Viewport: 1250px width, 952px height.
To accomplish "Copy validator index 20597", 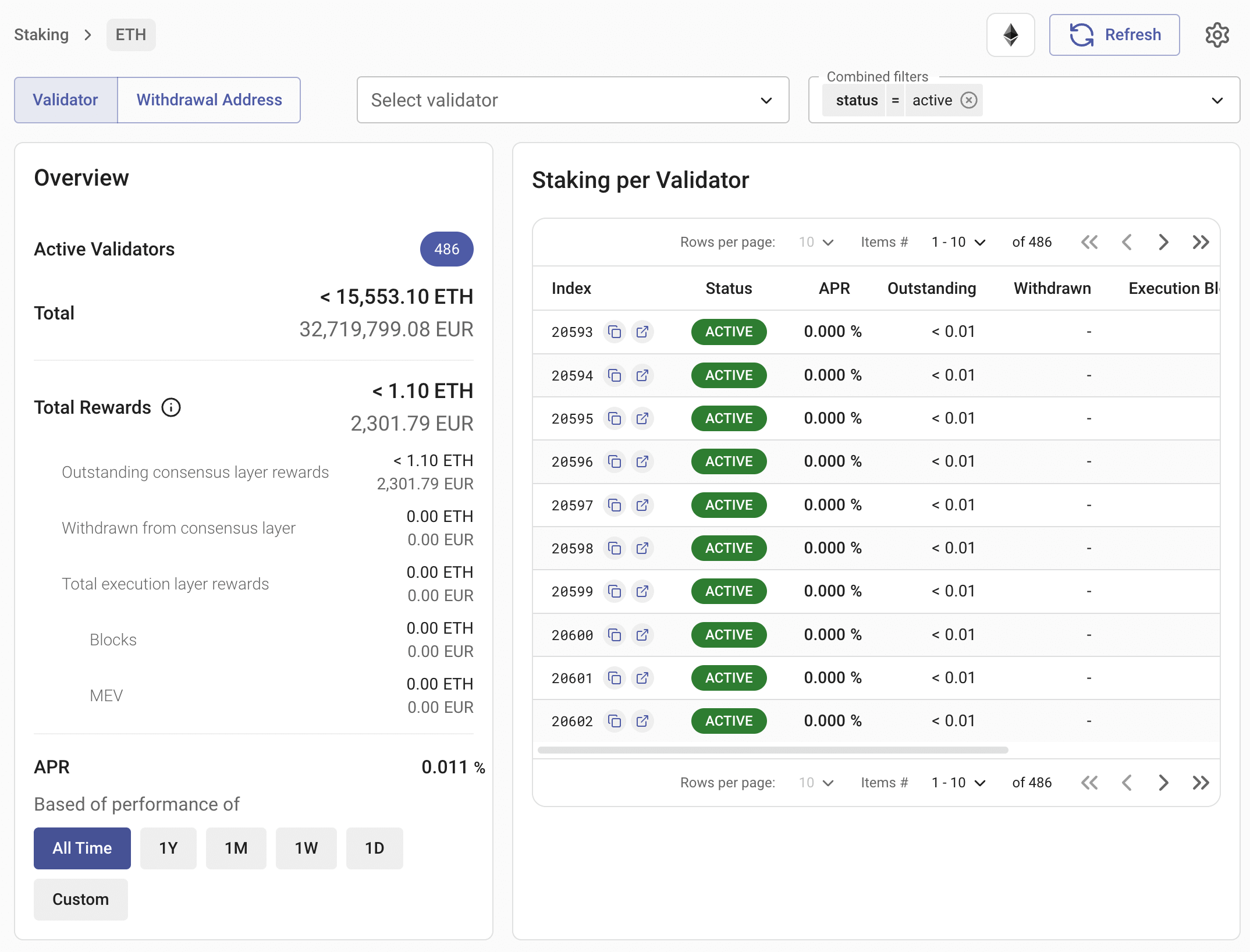I will click(614, 505).
